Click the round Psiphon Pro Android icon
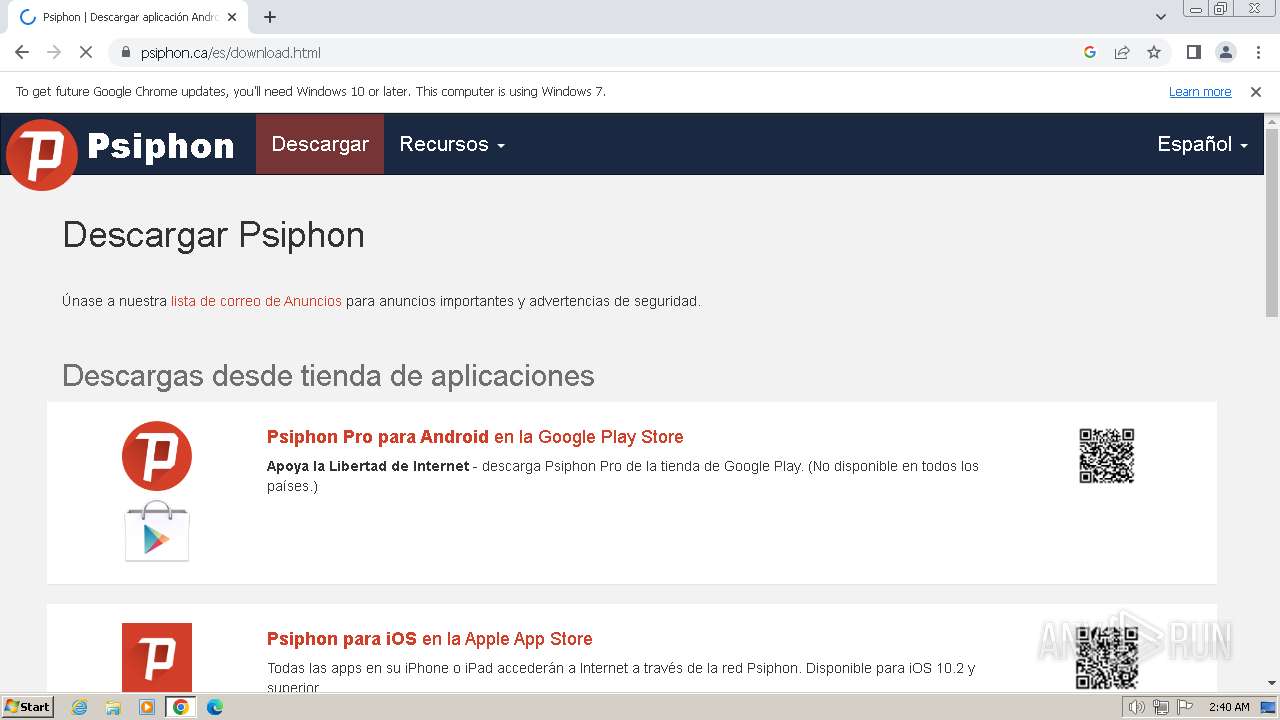The width and height of the screenshot is (1280, 720). pyautogui.click(x=157, y=456)
